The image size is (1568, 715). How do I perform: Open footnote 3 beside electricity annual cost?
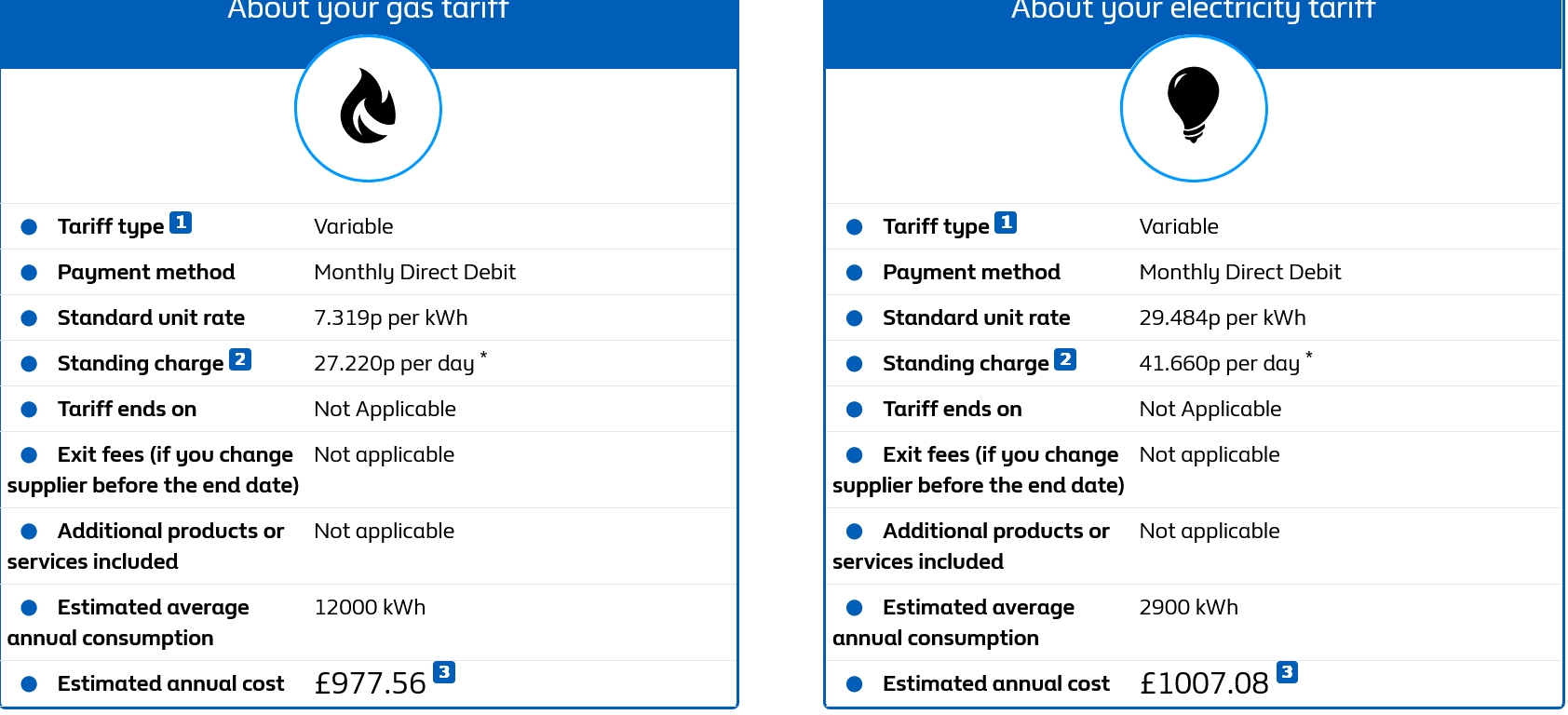click(x=1287, y=672)
